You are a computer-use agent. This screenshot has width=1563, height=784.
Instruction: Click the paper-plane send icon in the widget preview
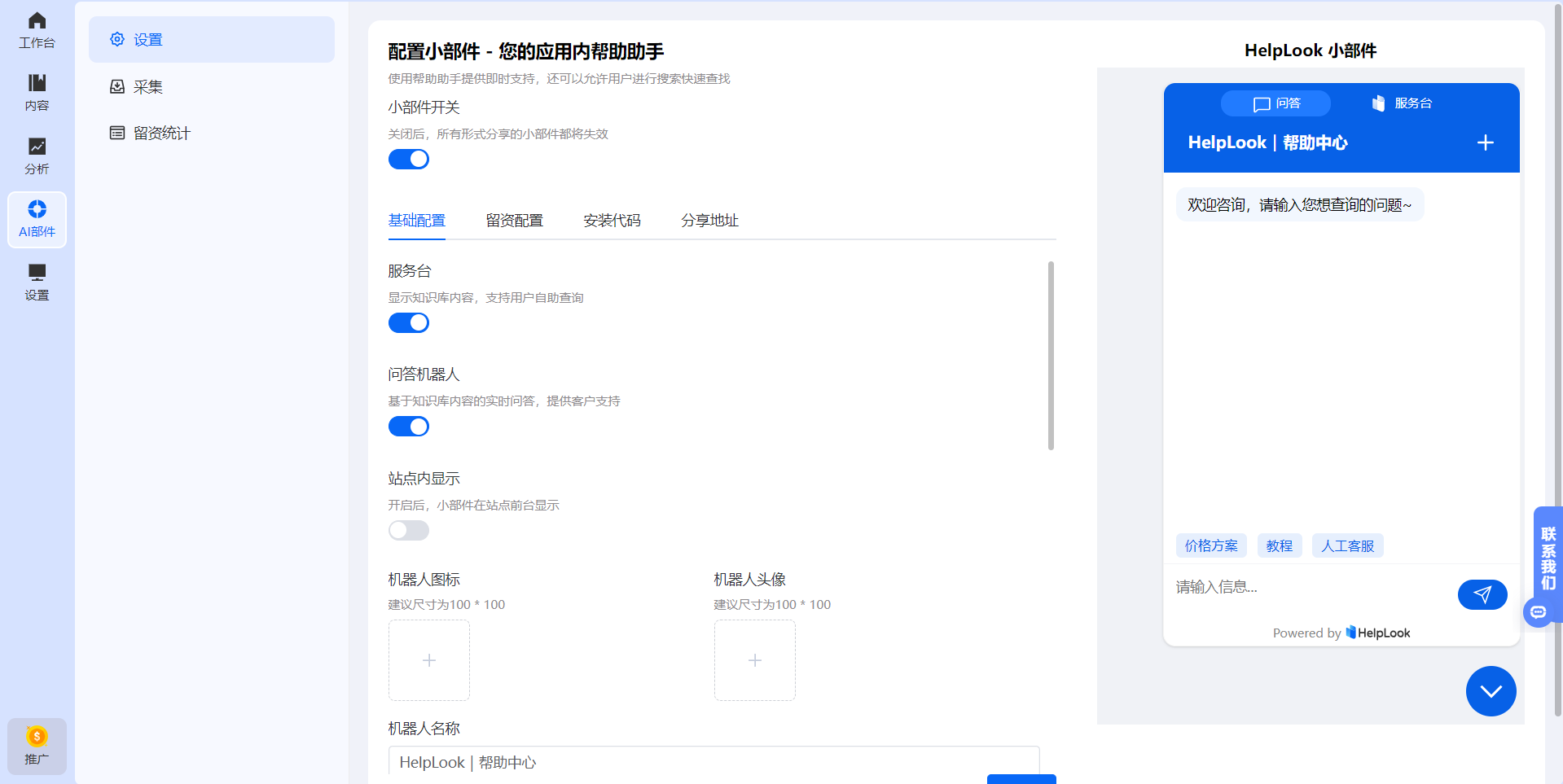pyautogui.click(x=1482, y=594)
